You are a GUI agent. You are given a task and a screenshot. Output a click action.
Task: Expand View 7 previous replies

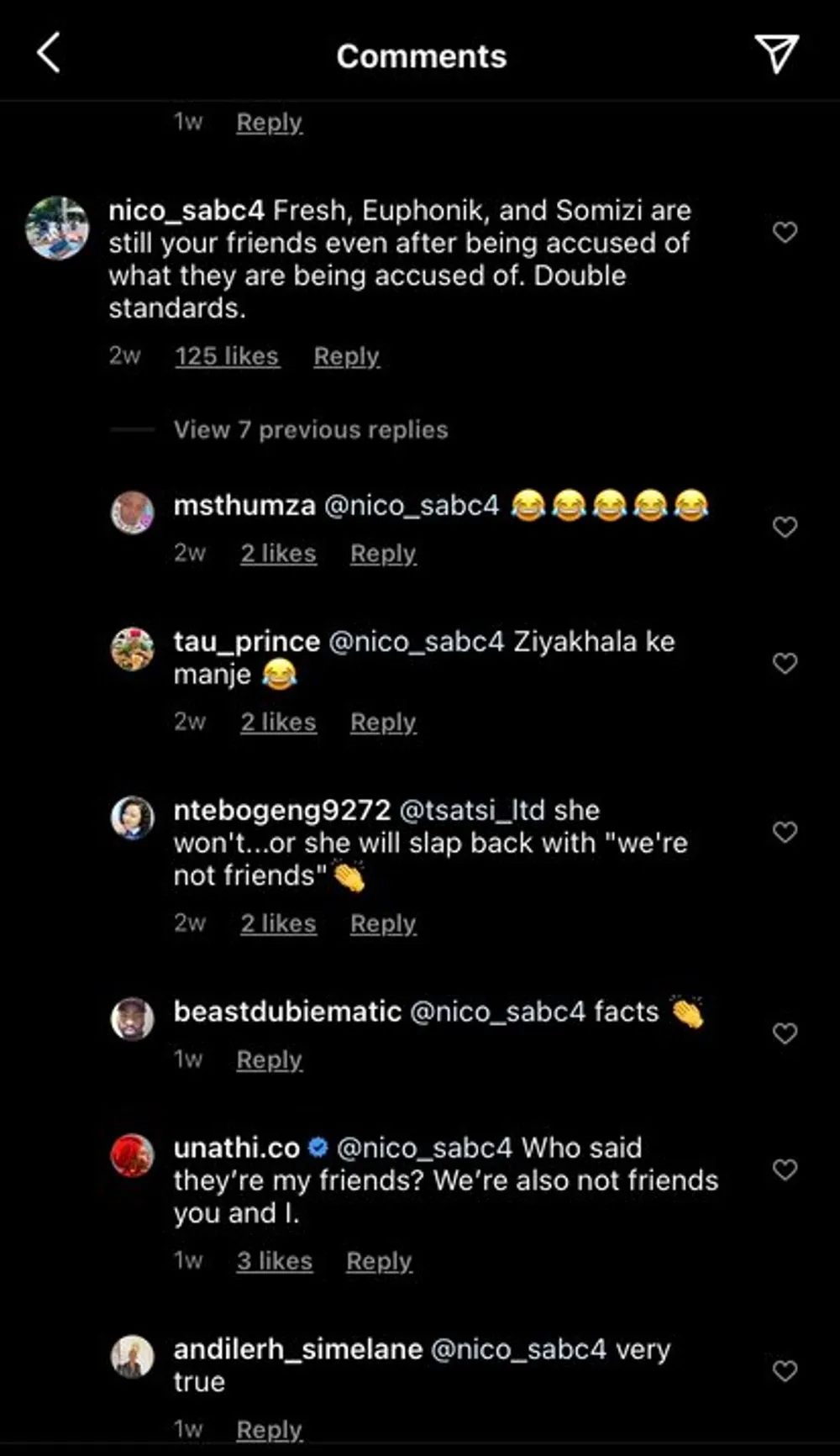tap(310, 430)
